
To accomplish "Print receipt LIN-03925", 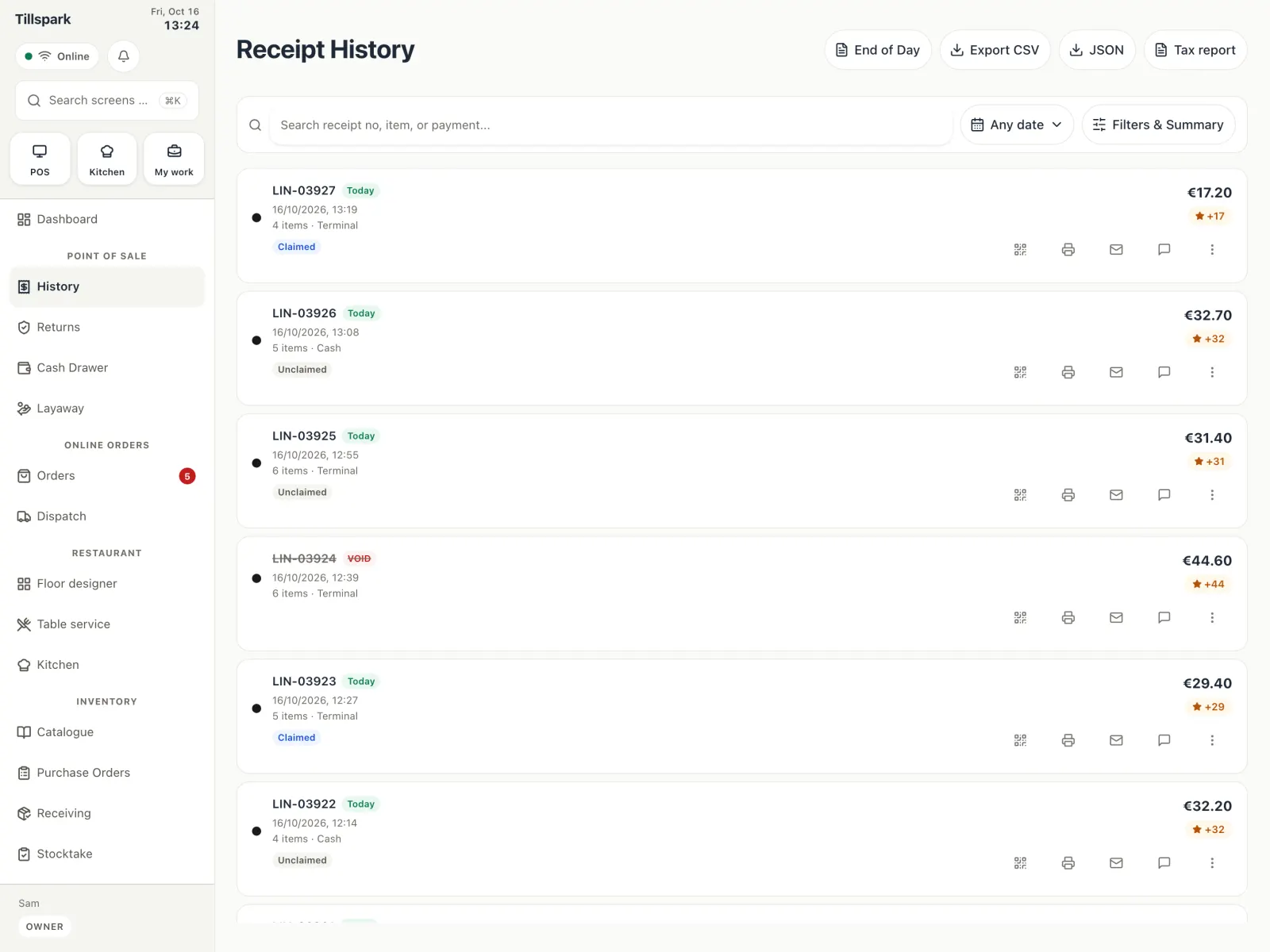I will point(1068,495).
